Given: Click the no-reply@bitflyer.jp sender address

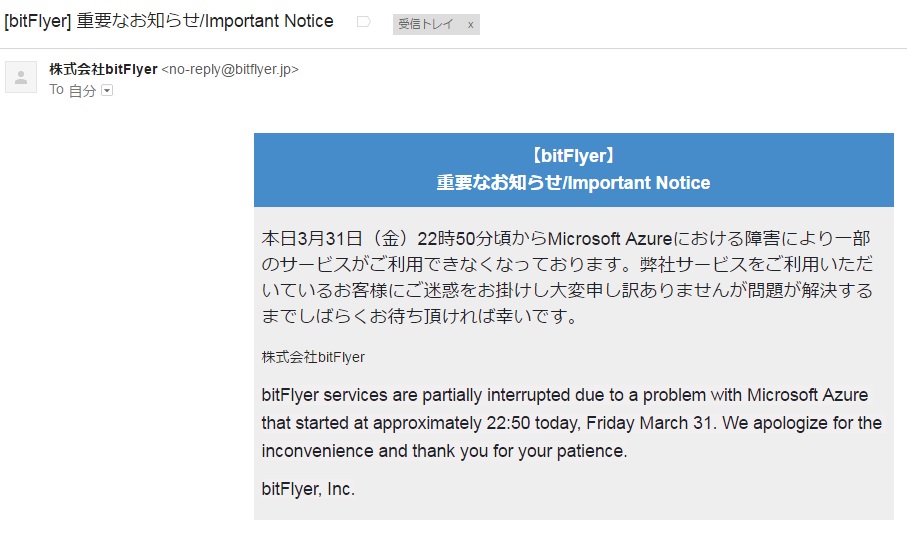Looking at the screenshot, I should point(230,69).
